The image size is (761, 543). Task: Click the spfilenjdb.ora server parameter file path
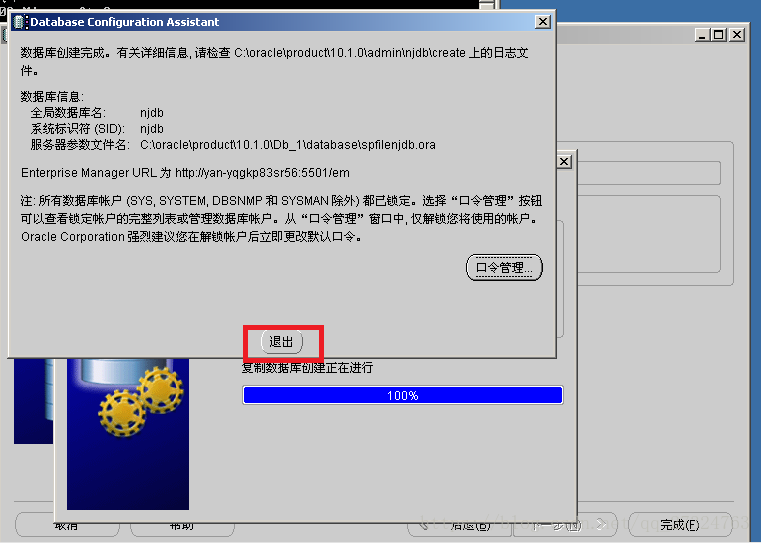click(x=288, y=145)
